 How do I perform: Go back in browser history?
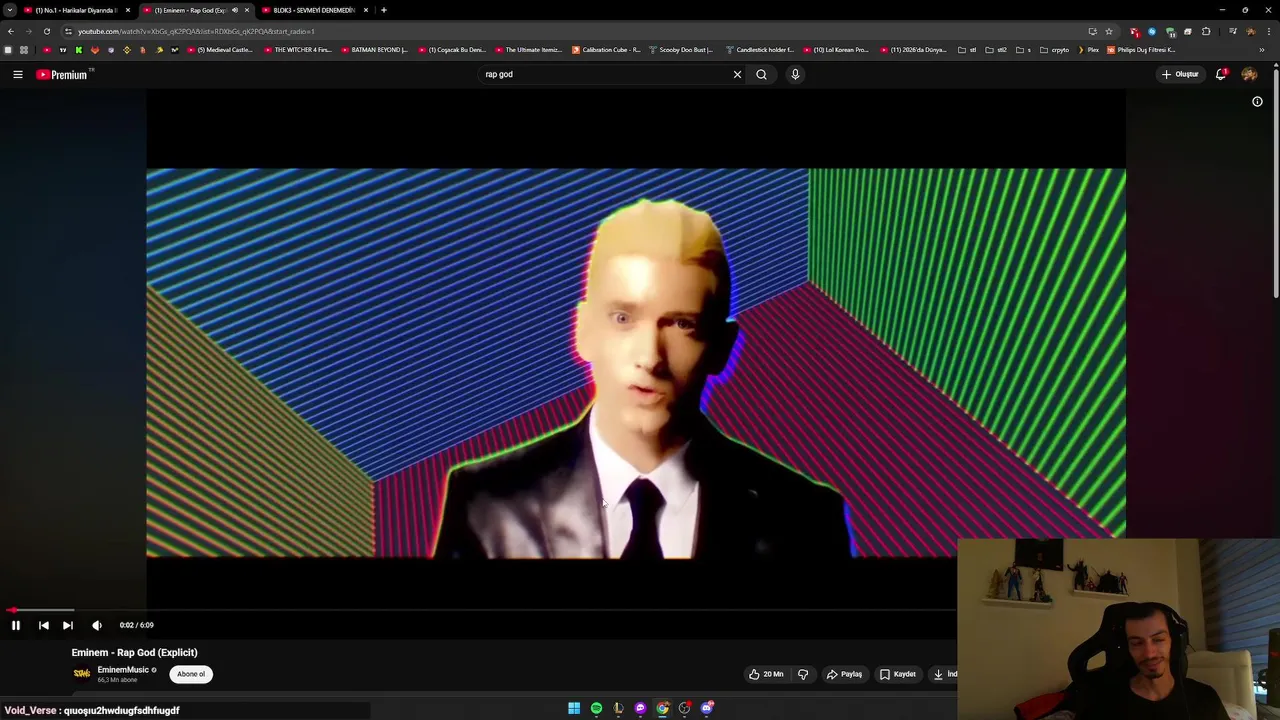pos(10,31)
